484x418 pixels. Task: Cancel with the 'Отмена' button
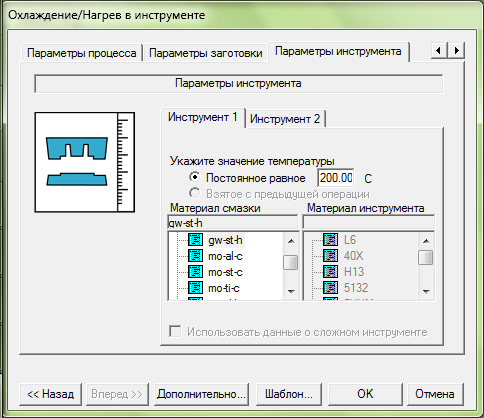point(435,394)
